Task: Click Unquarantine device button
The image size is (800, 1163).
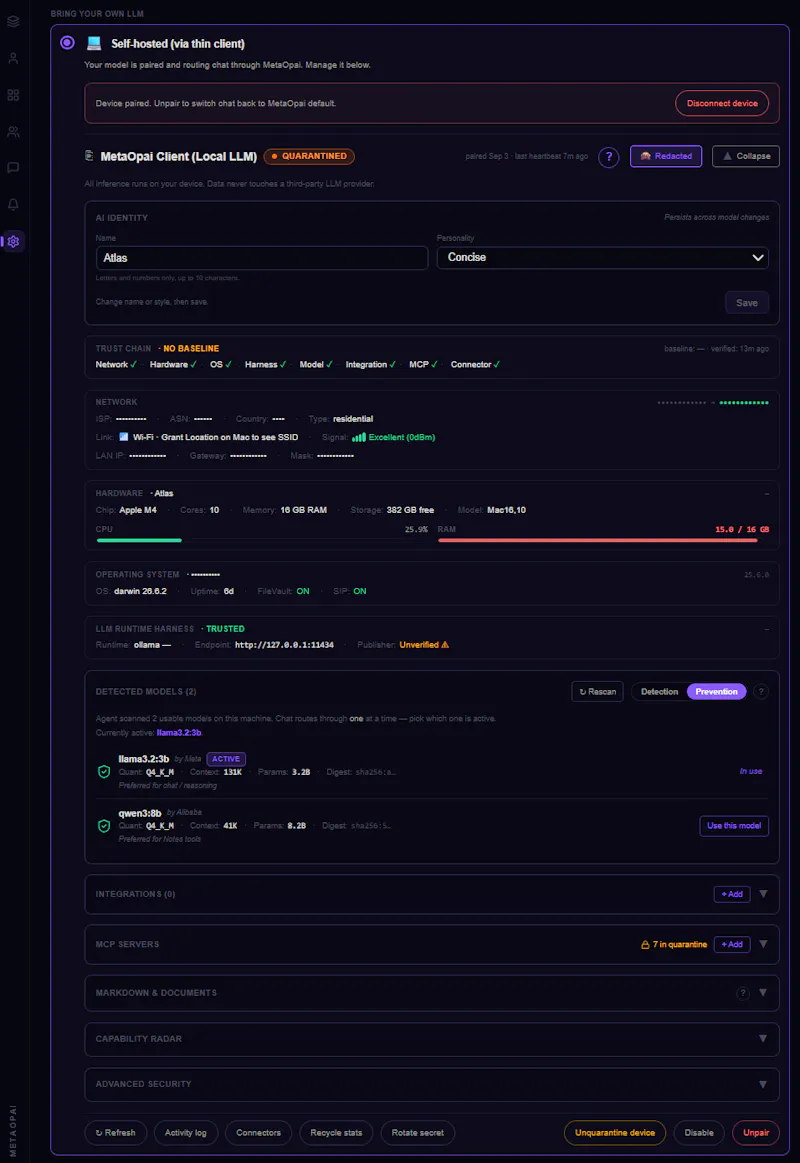Action: point(615,1133)
